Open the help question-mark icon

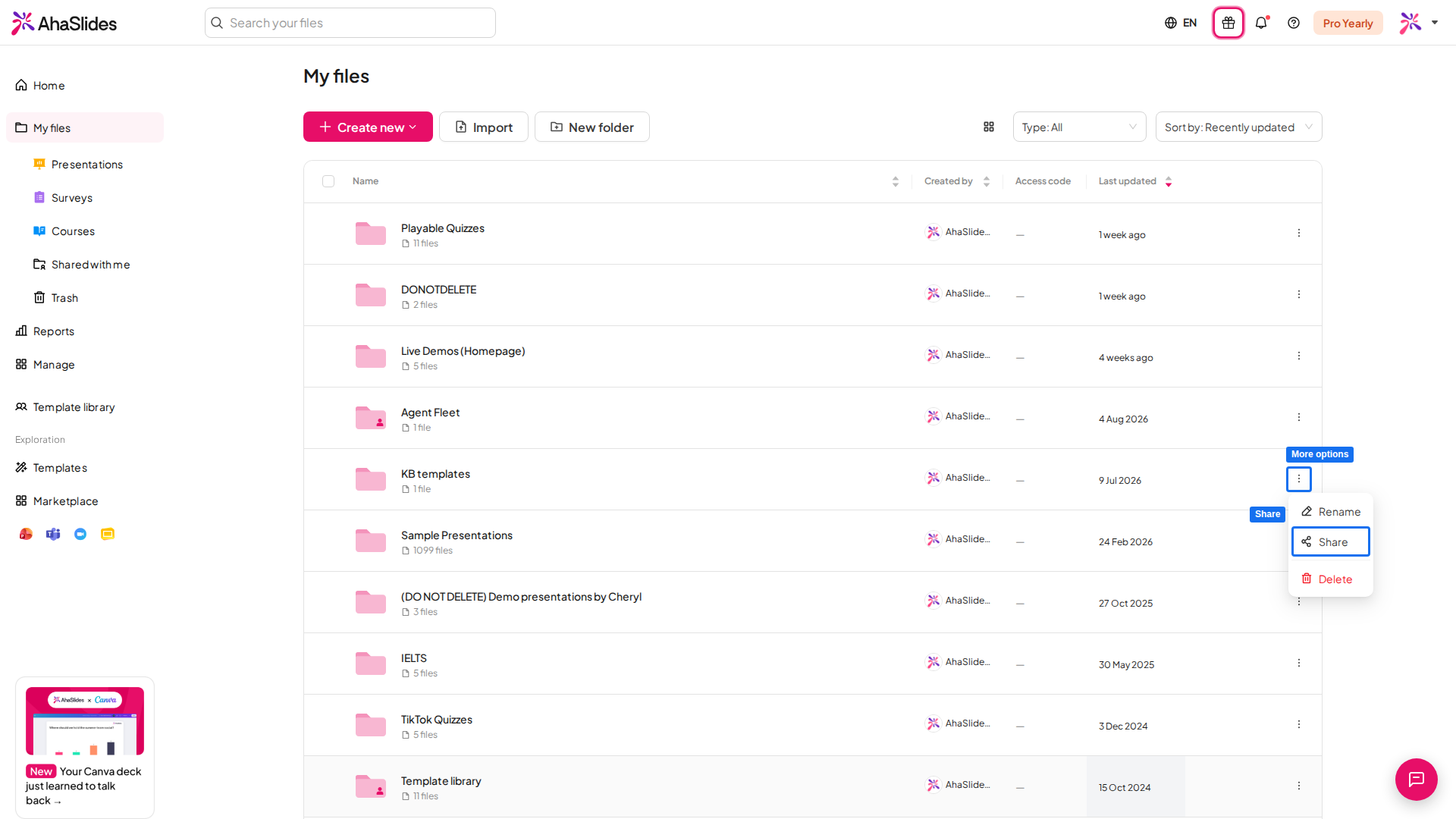[1294, 23]
